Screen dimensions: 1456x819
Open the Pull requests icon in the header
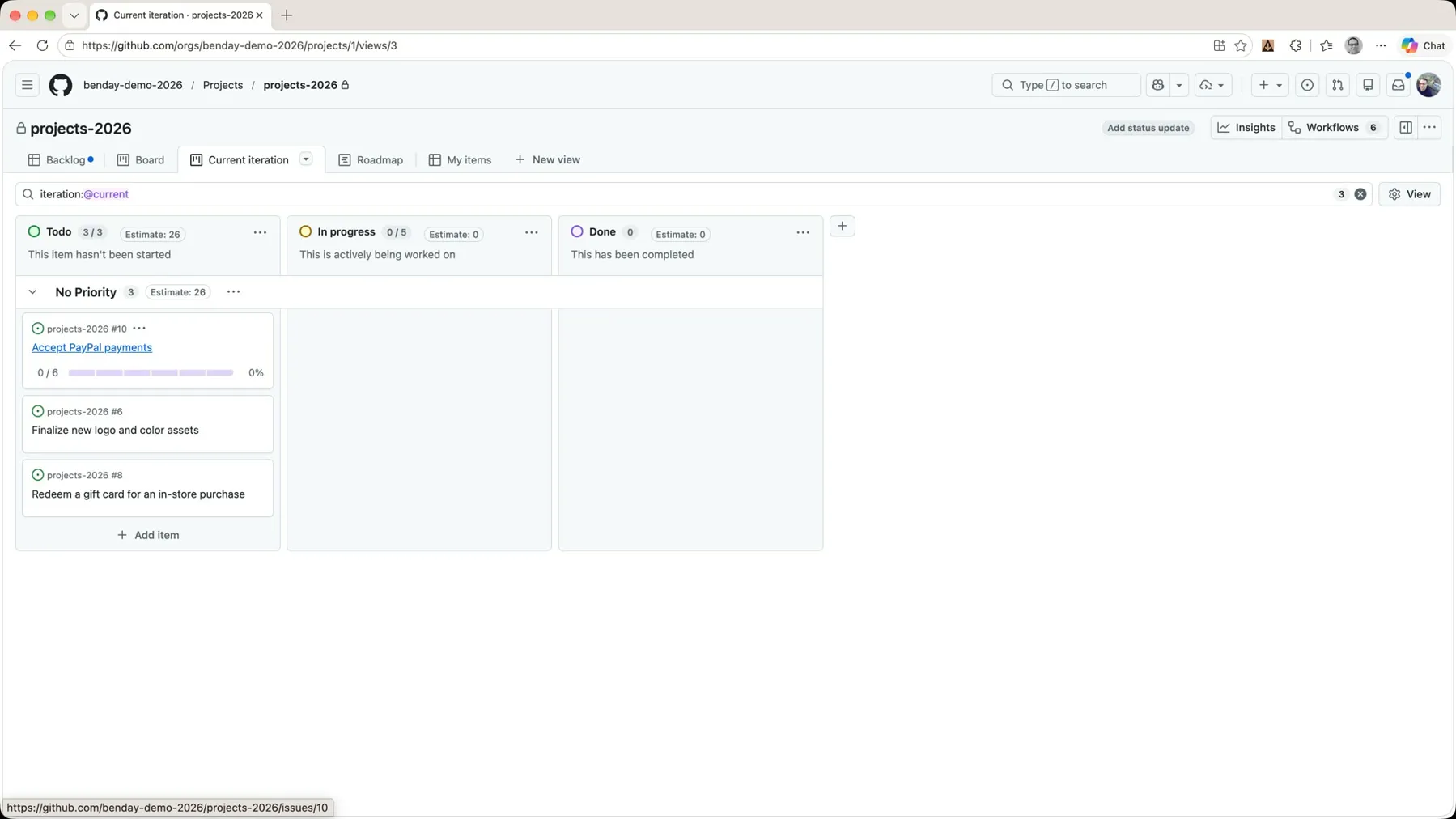coord(1338,85)
